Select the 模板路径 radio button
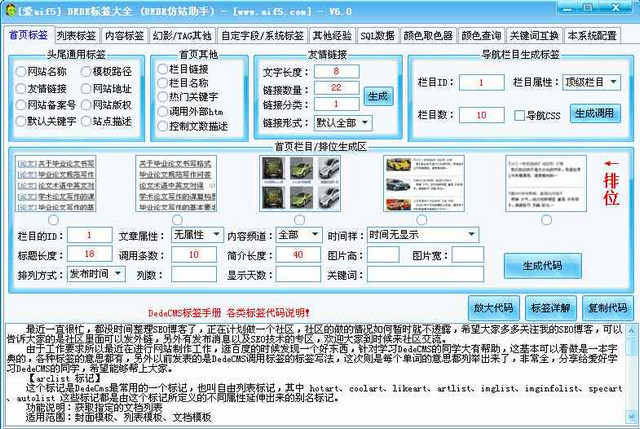The height and width of the screenshot is (429, 640). click(85, 73)
